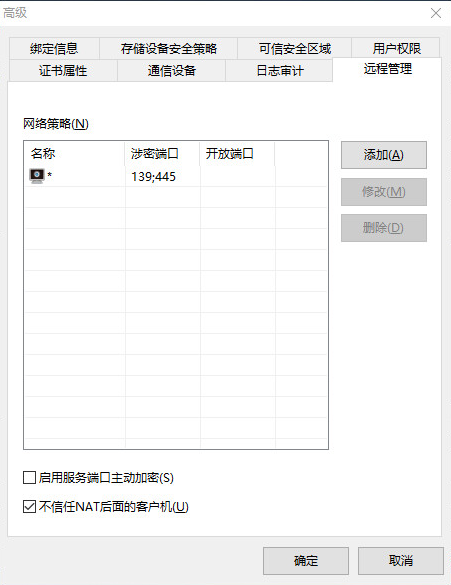Viewport: 451px width, 585px height.
Task: Select the 139;445 port entry
Action: tap(153, 176)
